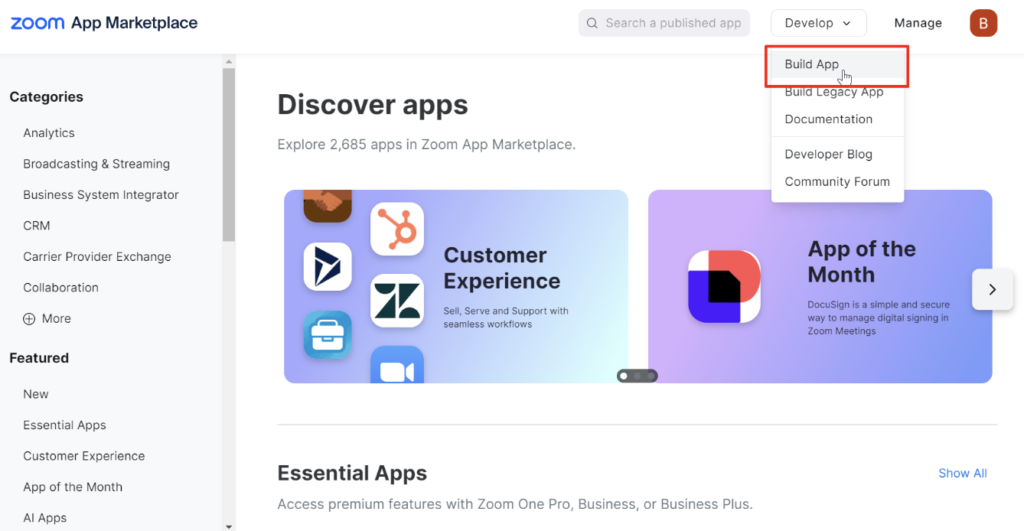This screenshot has height=531, width=1024.
Task: Click the search published app field
Action: (x=673, y=23)
